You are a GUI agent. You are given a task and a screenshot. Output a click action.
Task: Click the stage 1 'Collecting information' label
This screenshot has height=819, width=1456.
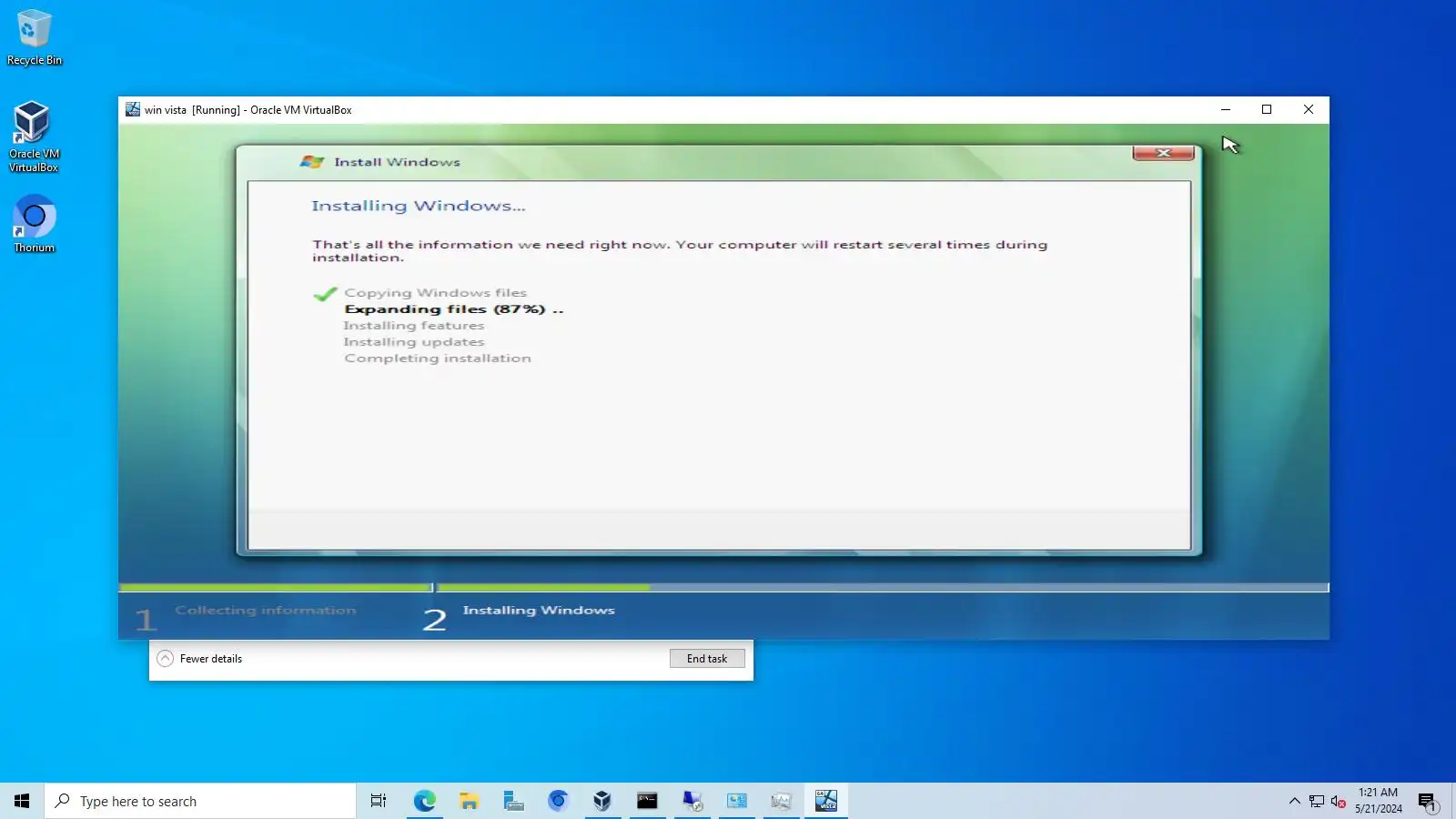[x=266, y=611]
